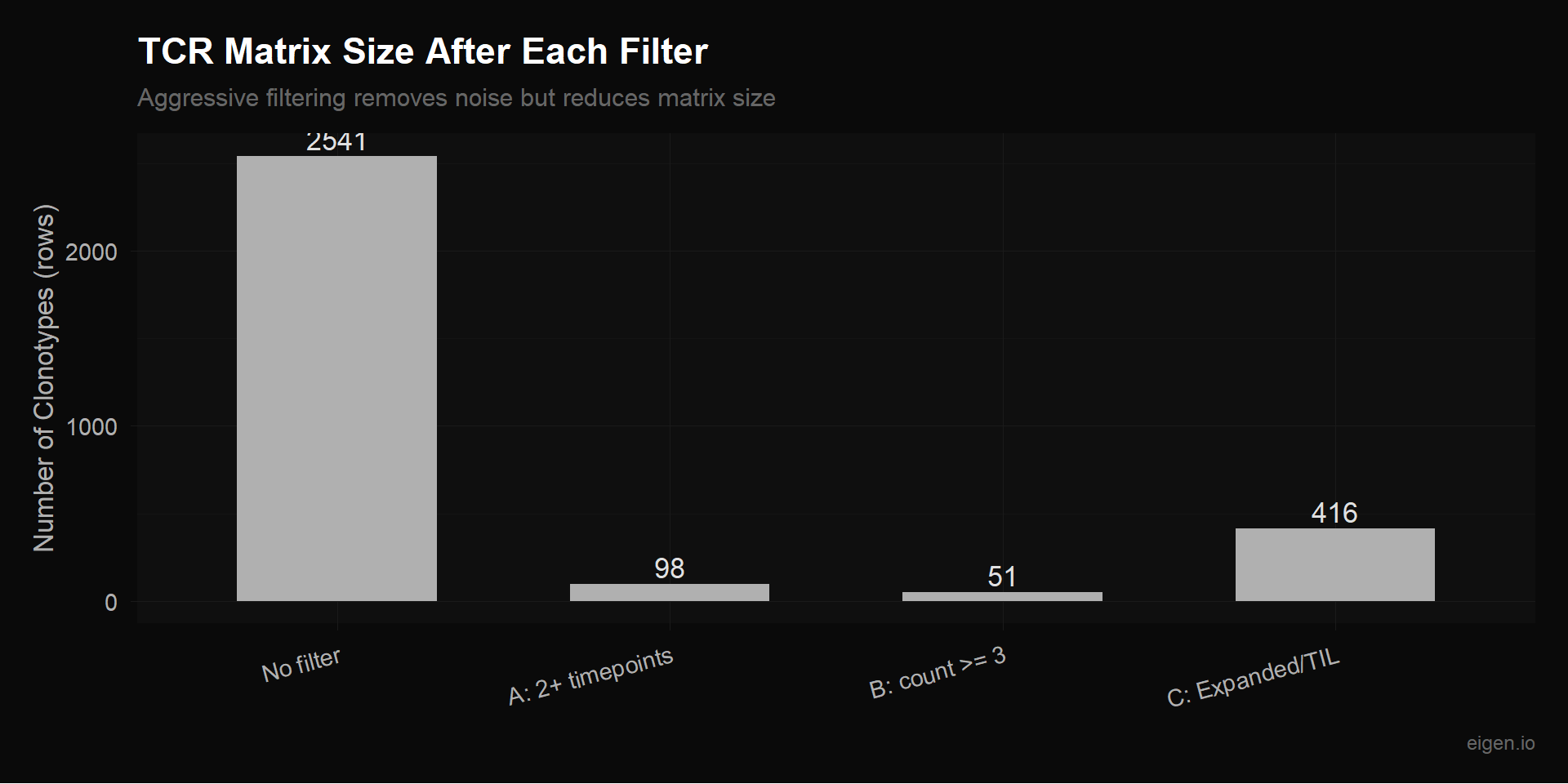The image size is (1568, 784).
Task: Click the "Number of Clonotypes (rows)" y-axis title
Action: point(44,378)
